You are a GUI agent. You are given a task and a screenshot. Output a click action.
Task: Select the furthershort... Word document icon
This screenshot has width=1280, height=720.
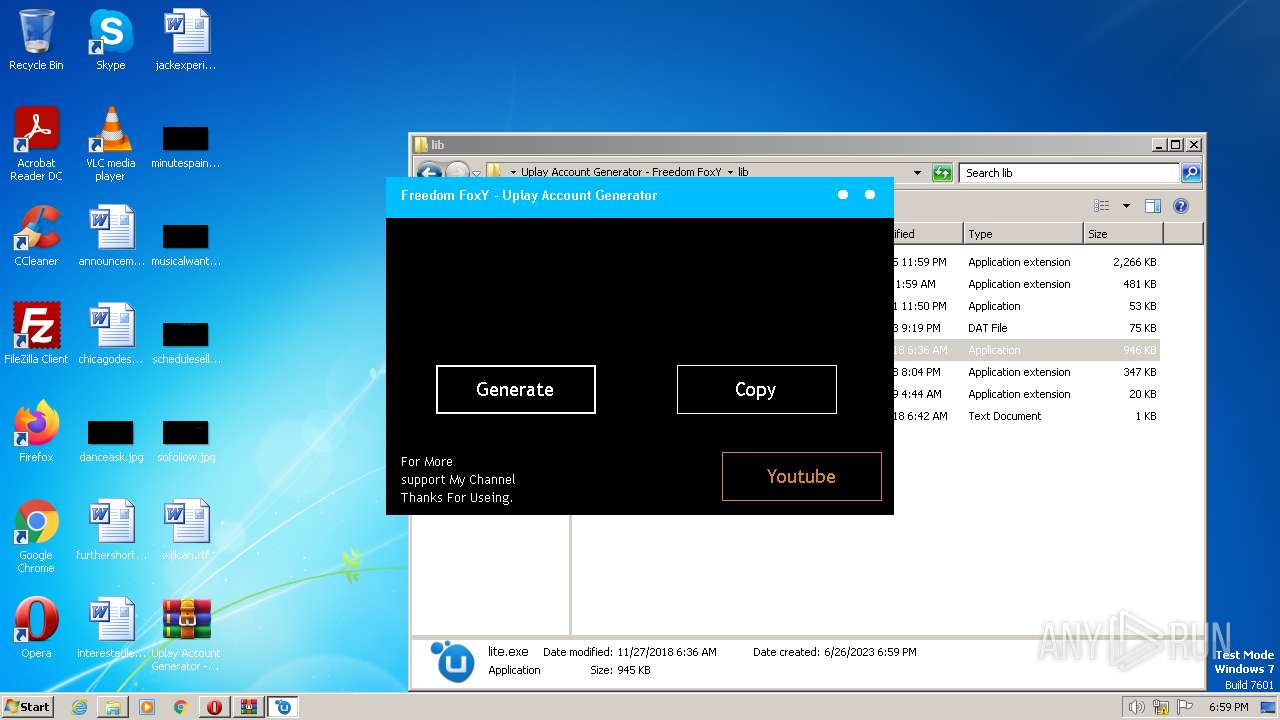pos(110,530)
